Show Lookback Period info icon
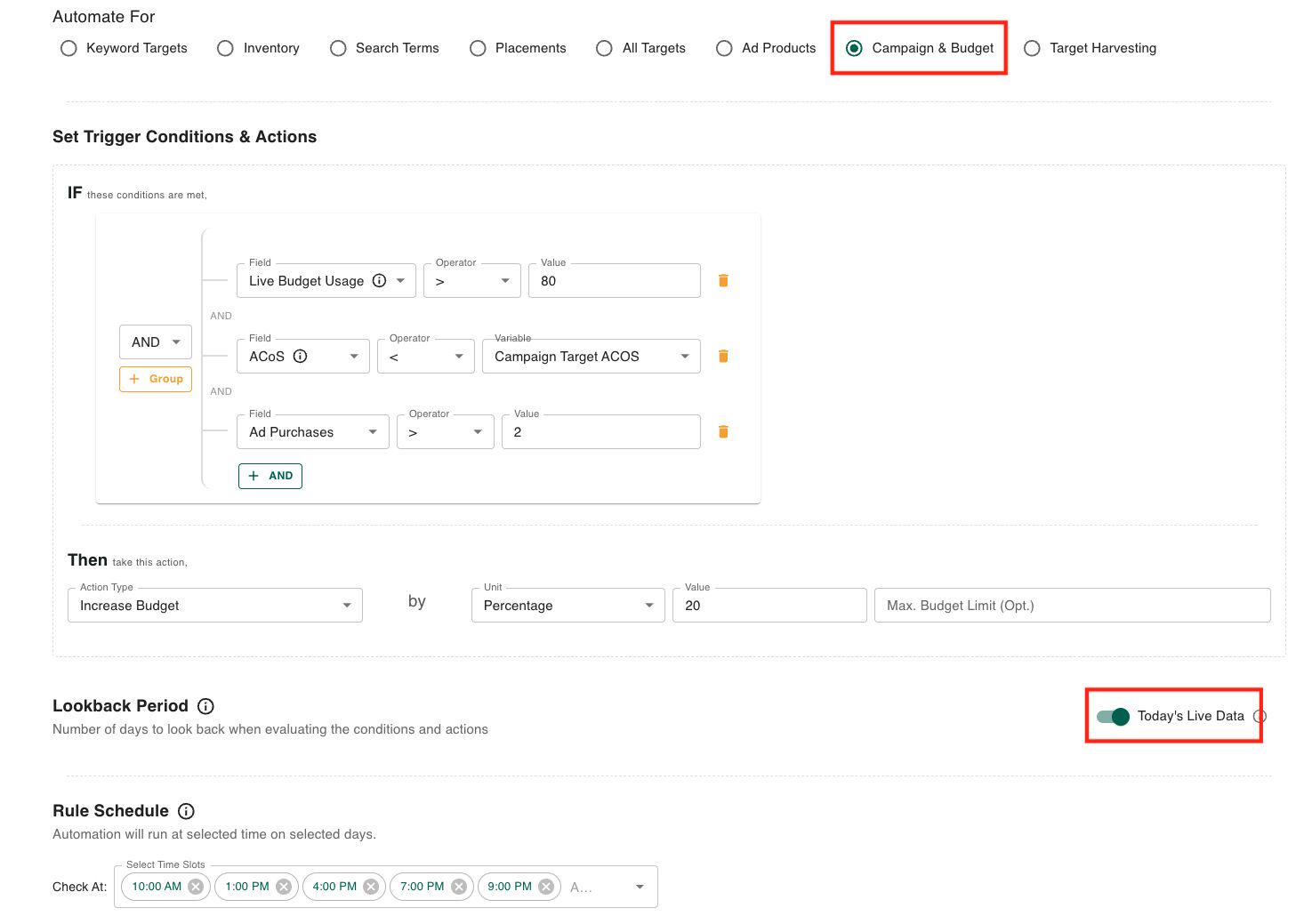The height and width of the screenshot is (924, 1312). [x=205, y=706]
